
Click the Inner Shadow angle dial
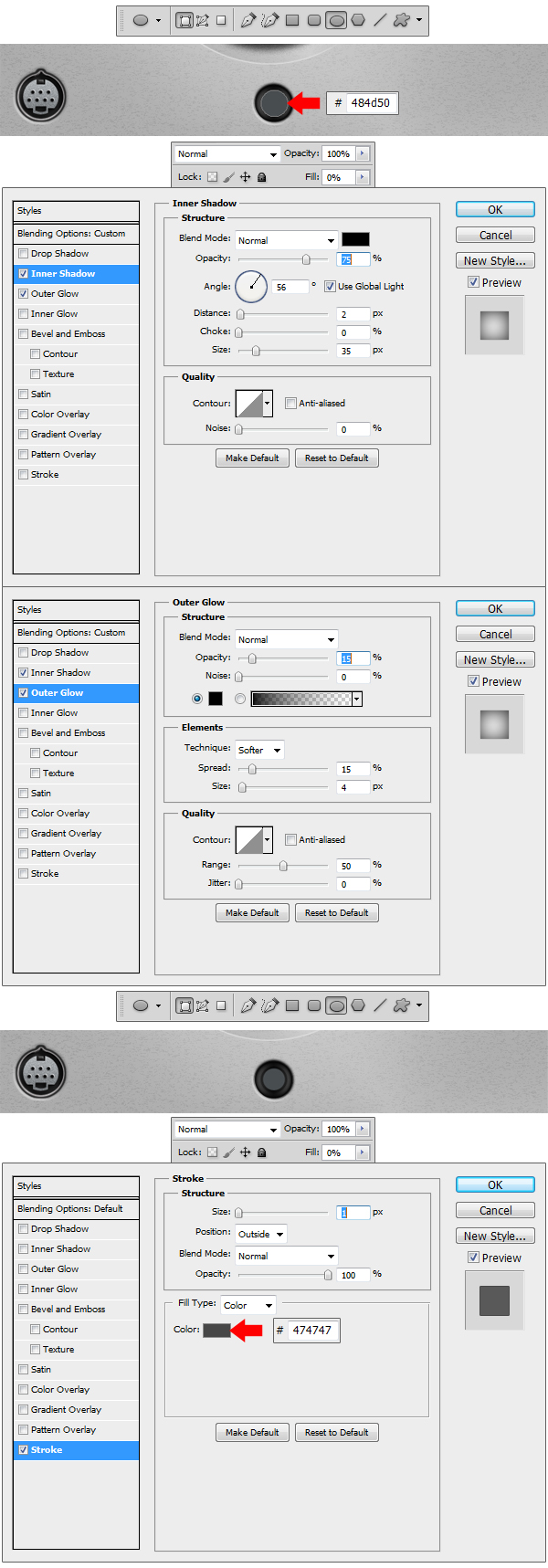point(251,287)
